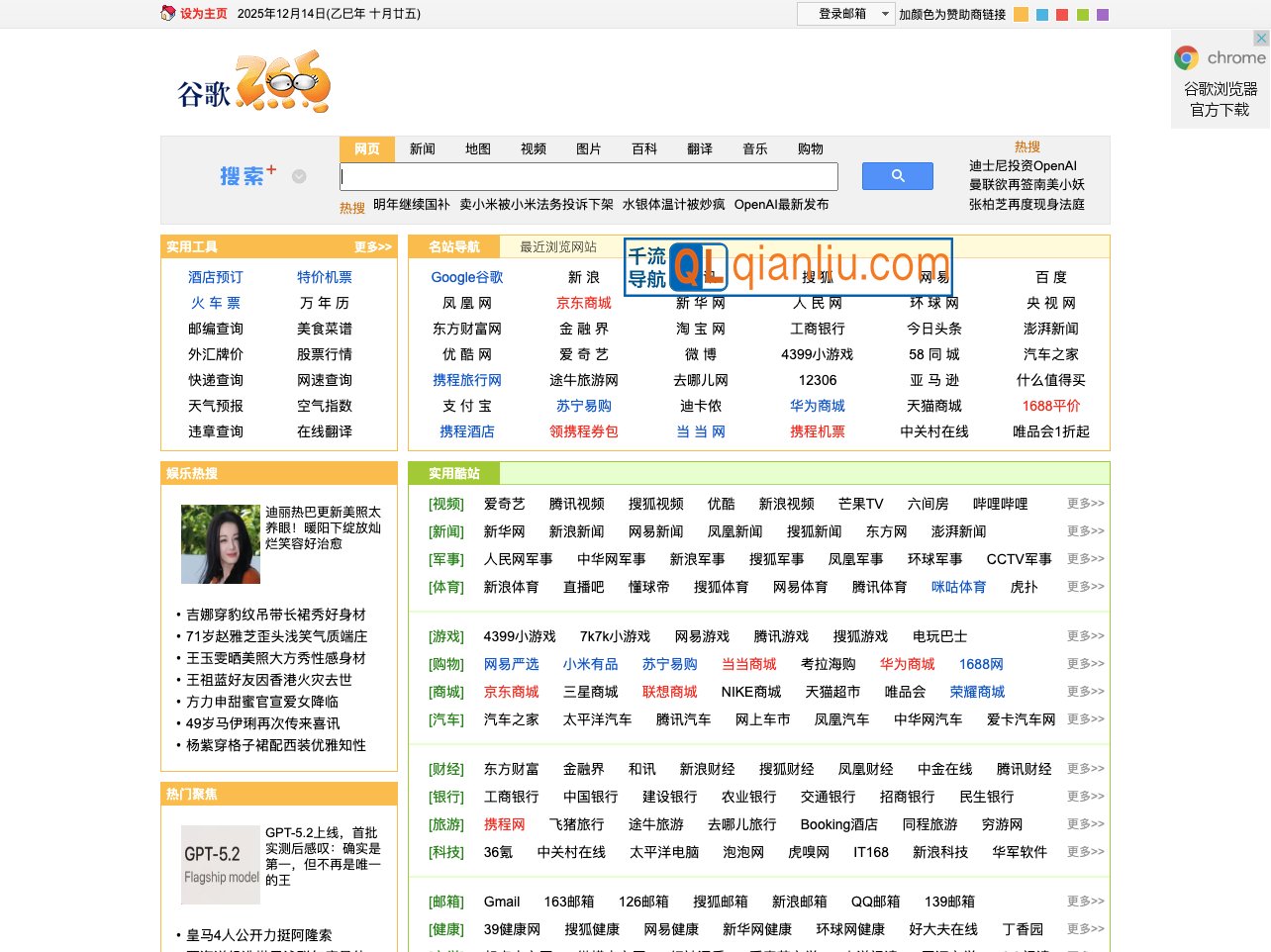Open the 京东商城 link
The width and height of the screenshot is (1271, 952).
click(x=584, y=303)
